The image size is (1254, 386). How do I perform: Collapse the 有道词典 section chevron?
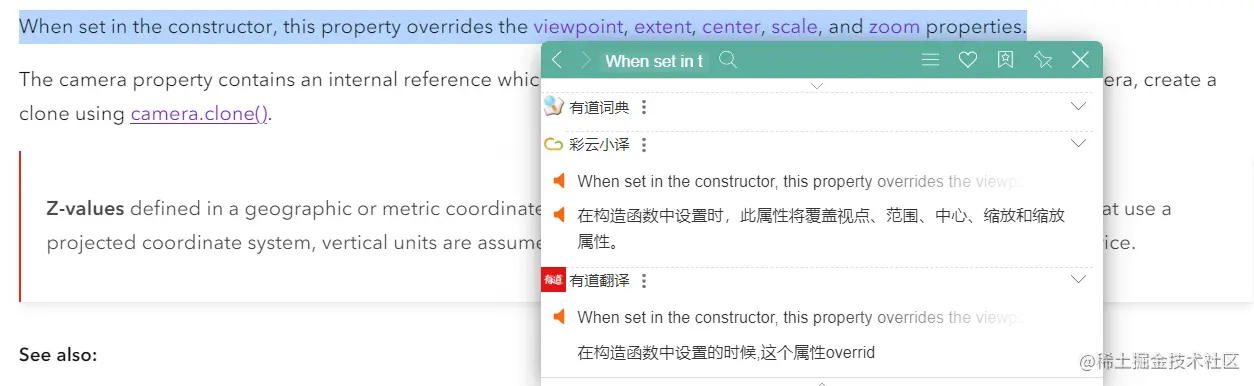pos(1078,106)
